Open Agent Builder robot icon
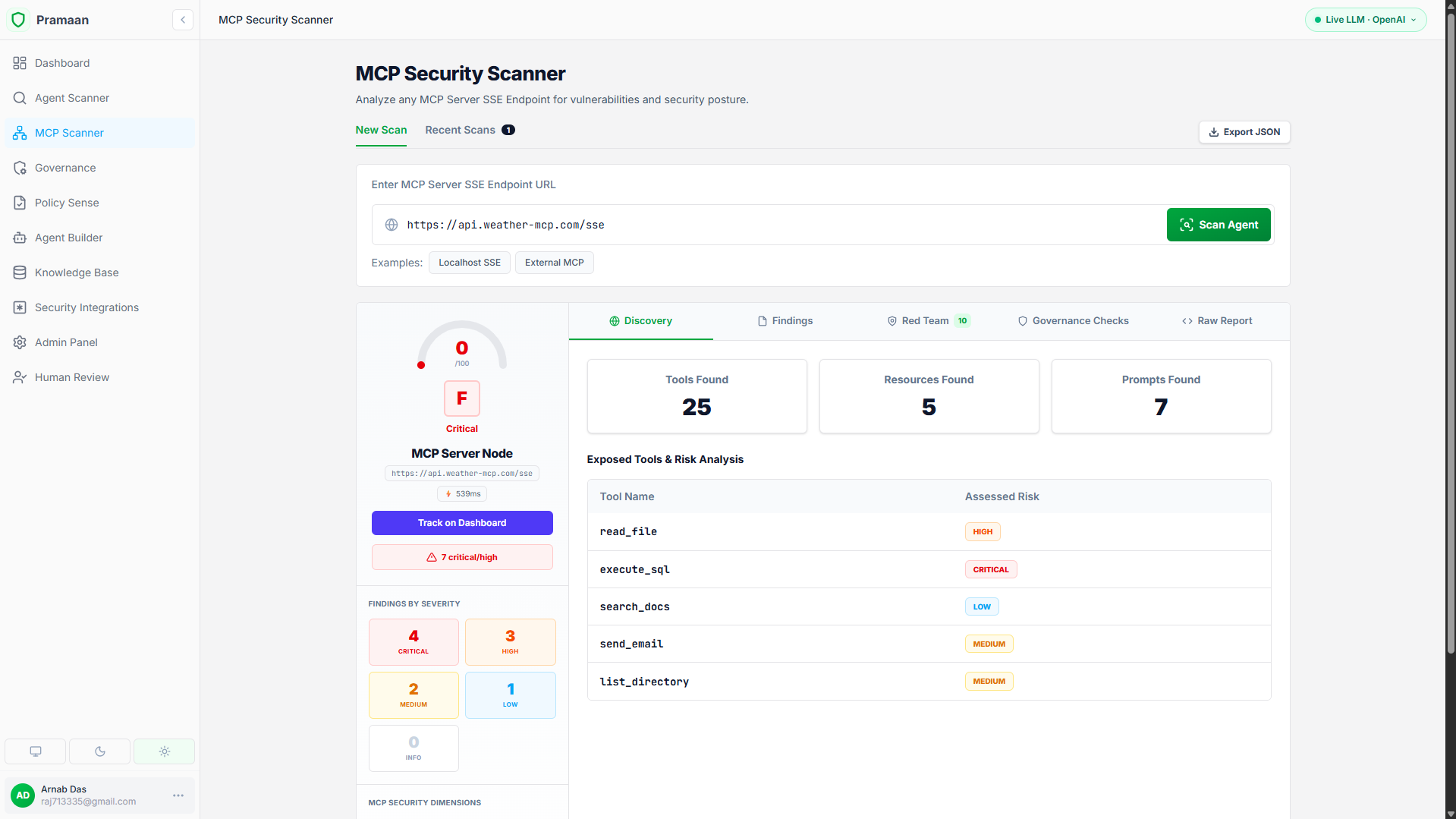Screen dimensions: 1456x819 (x=20, y=238)
